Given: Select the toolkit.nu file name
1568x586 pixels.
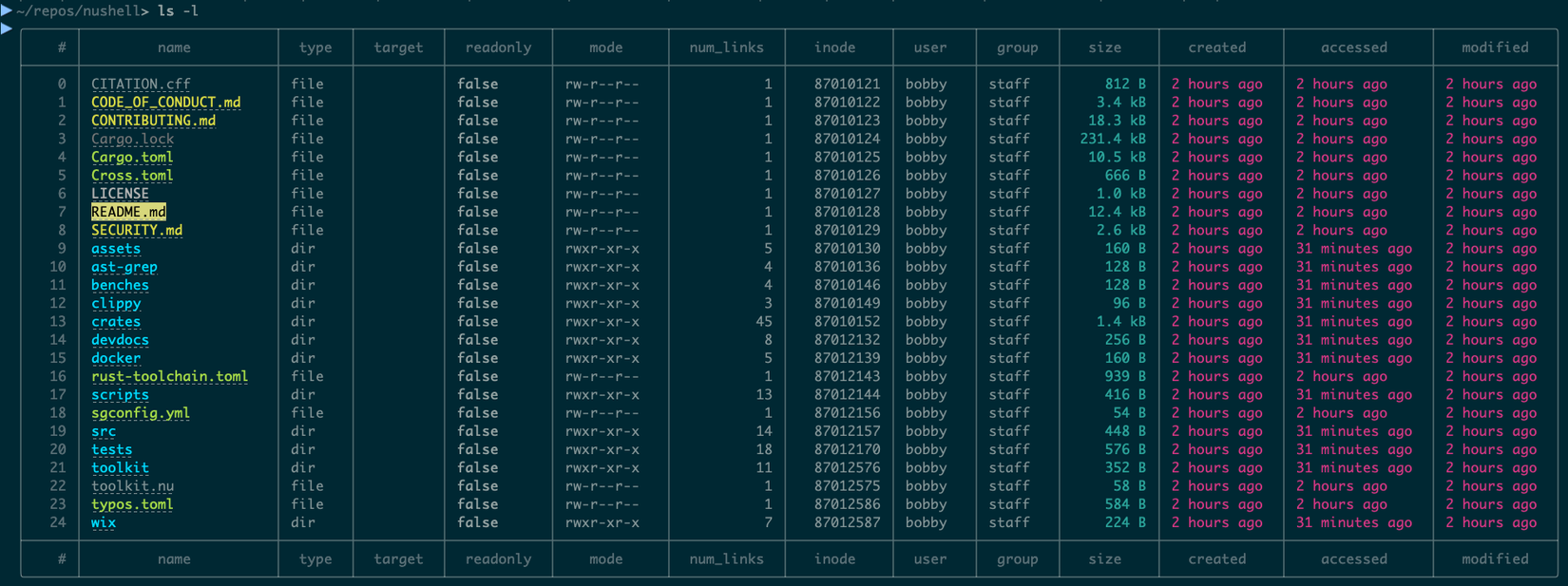Looking at the screenshot, I should click(x=132, y=486).
